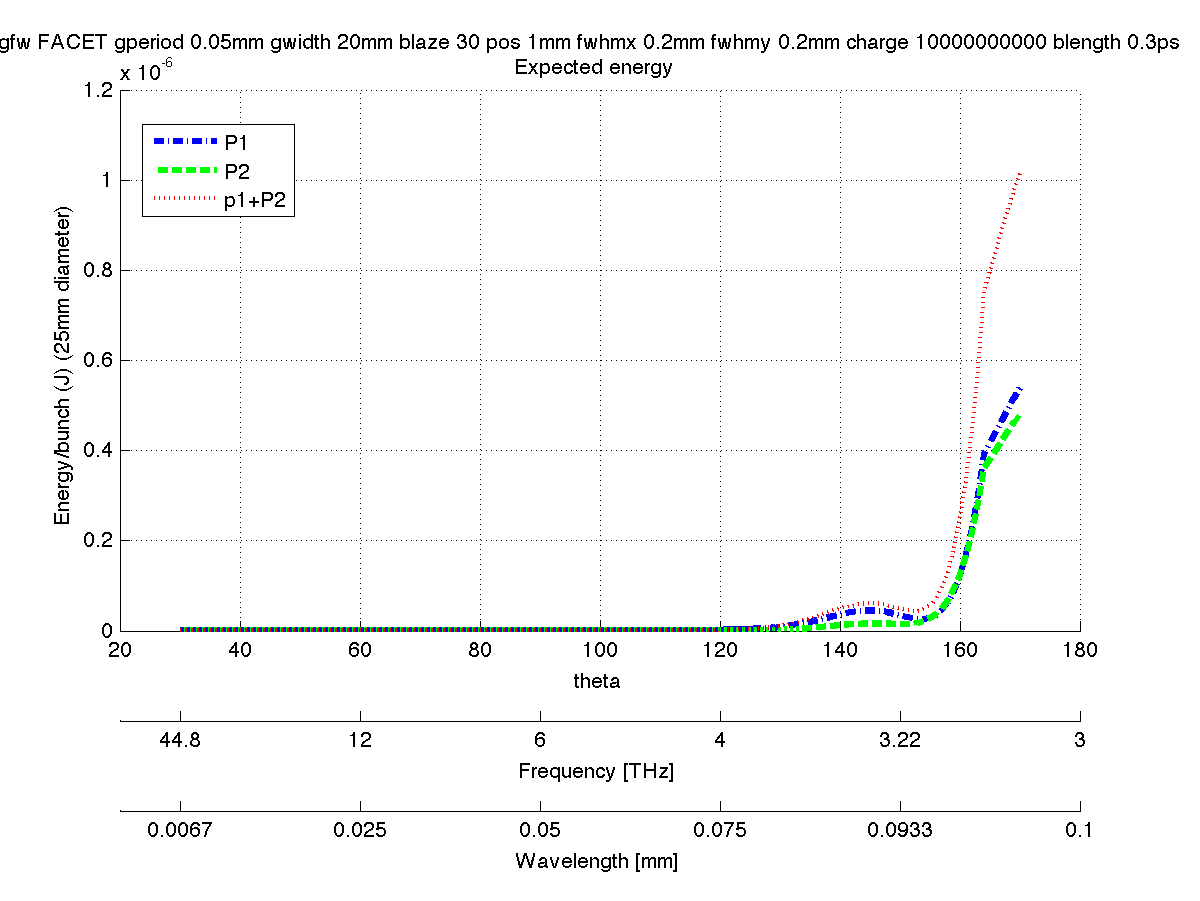The image size is (1200, 901).
Task: Select the blue dash-dot P1 legend line sample
Action: (184, 142)
